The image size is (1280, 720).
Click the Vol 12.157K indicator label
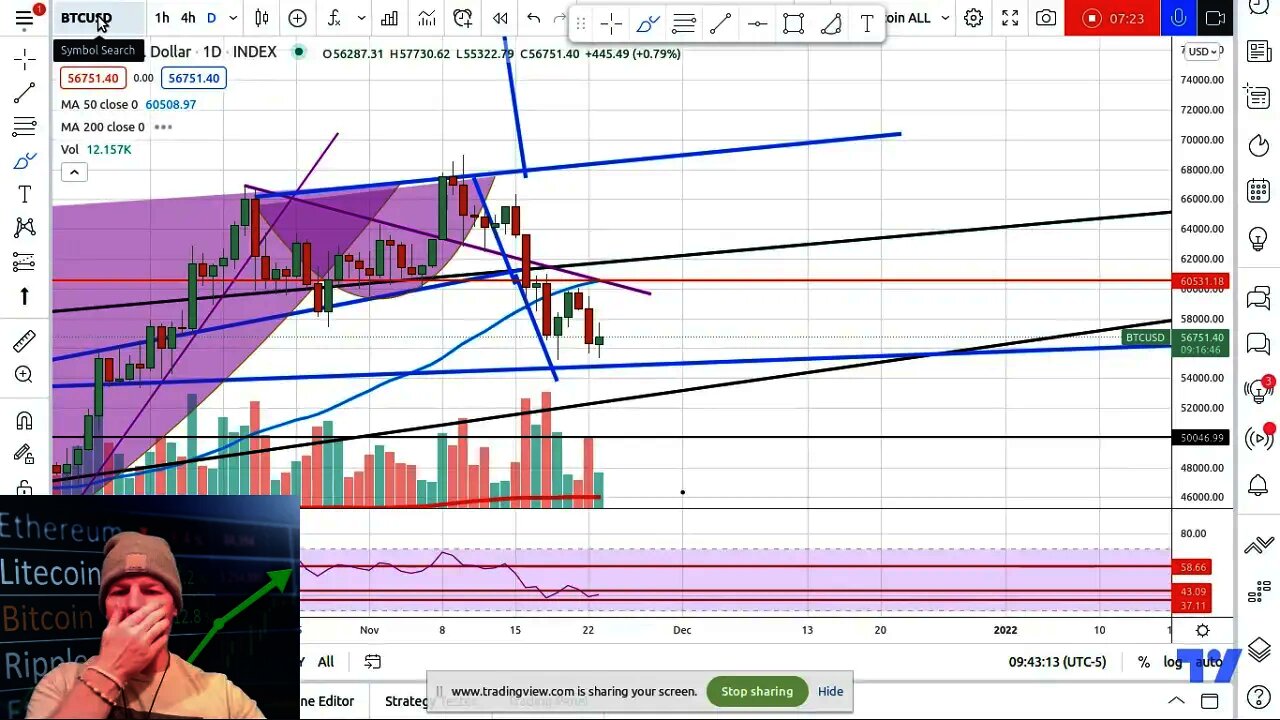click(x=96, y=149)
